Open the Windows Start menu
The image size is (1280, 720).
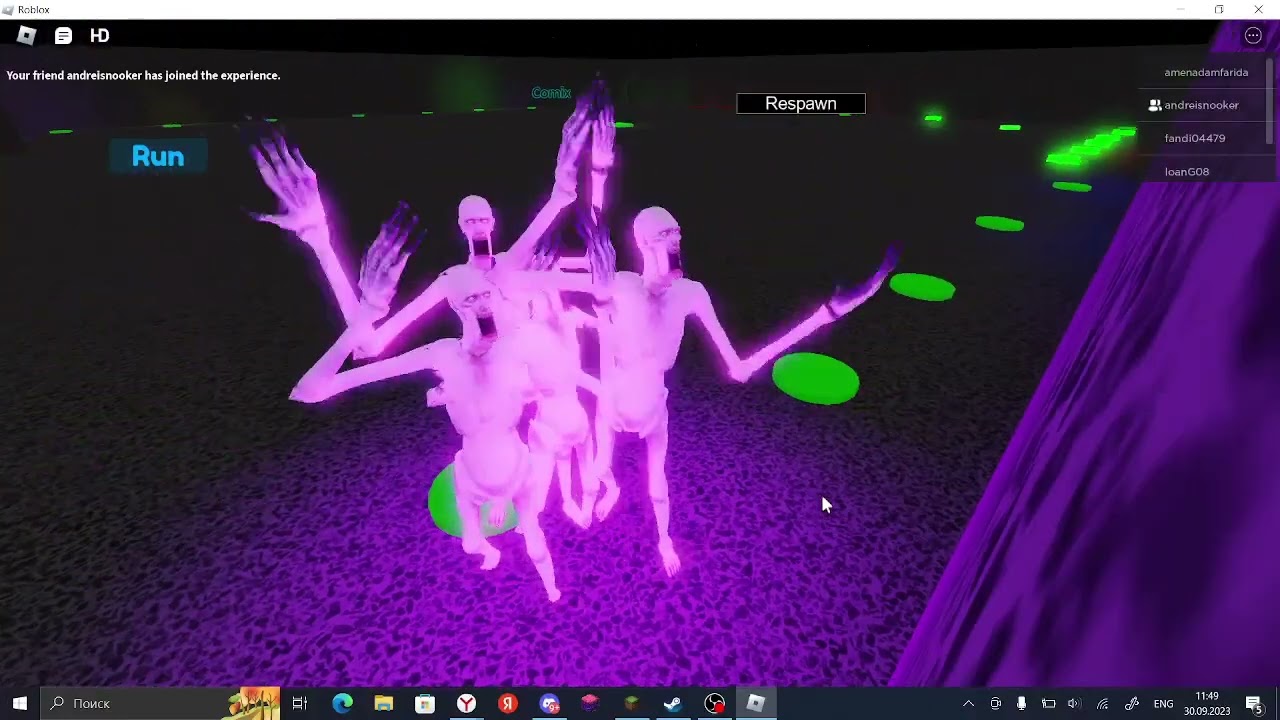[20, 703]
